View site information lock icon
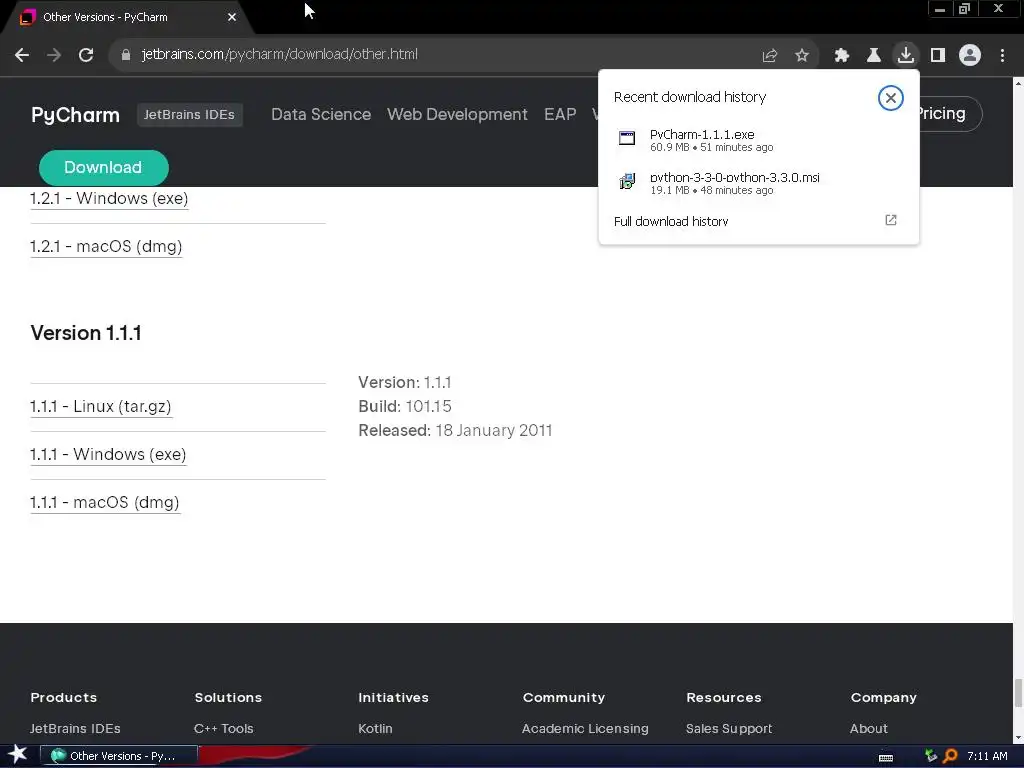Screen dimensions: 1024x768 click(x=126, y=55)
